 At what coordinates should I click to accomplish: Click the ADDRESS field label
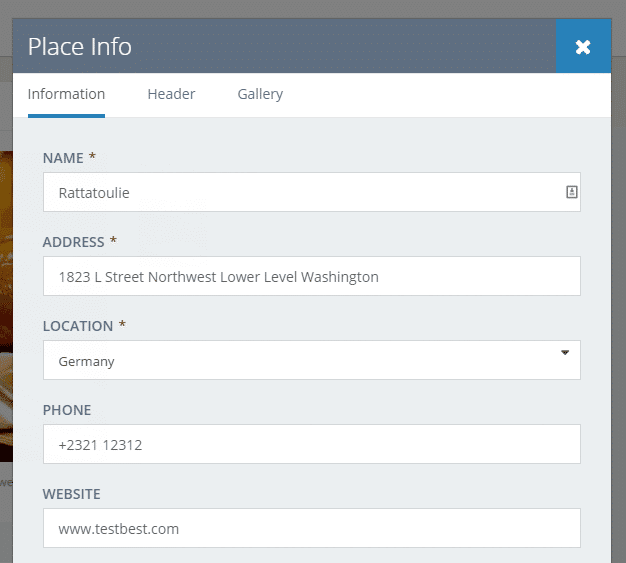[73, 242]
